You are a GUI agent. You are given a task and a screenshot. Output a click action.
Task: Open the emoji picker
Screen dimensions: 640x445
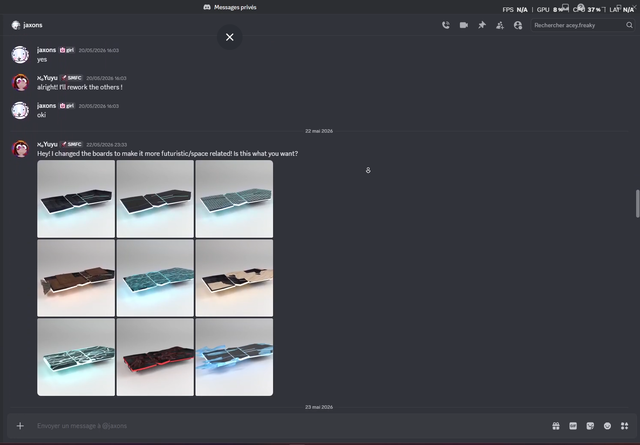(x=607, y=426)
